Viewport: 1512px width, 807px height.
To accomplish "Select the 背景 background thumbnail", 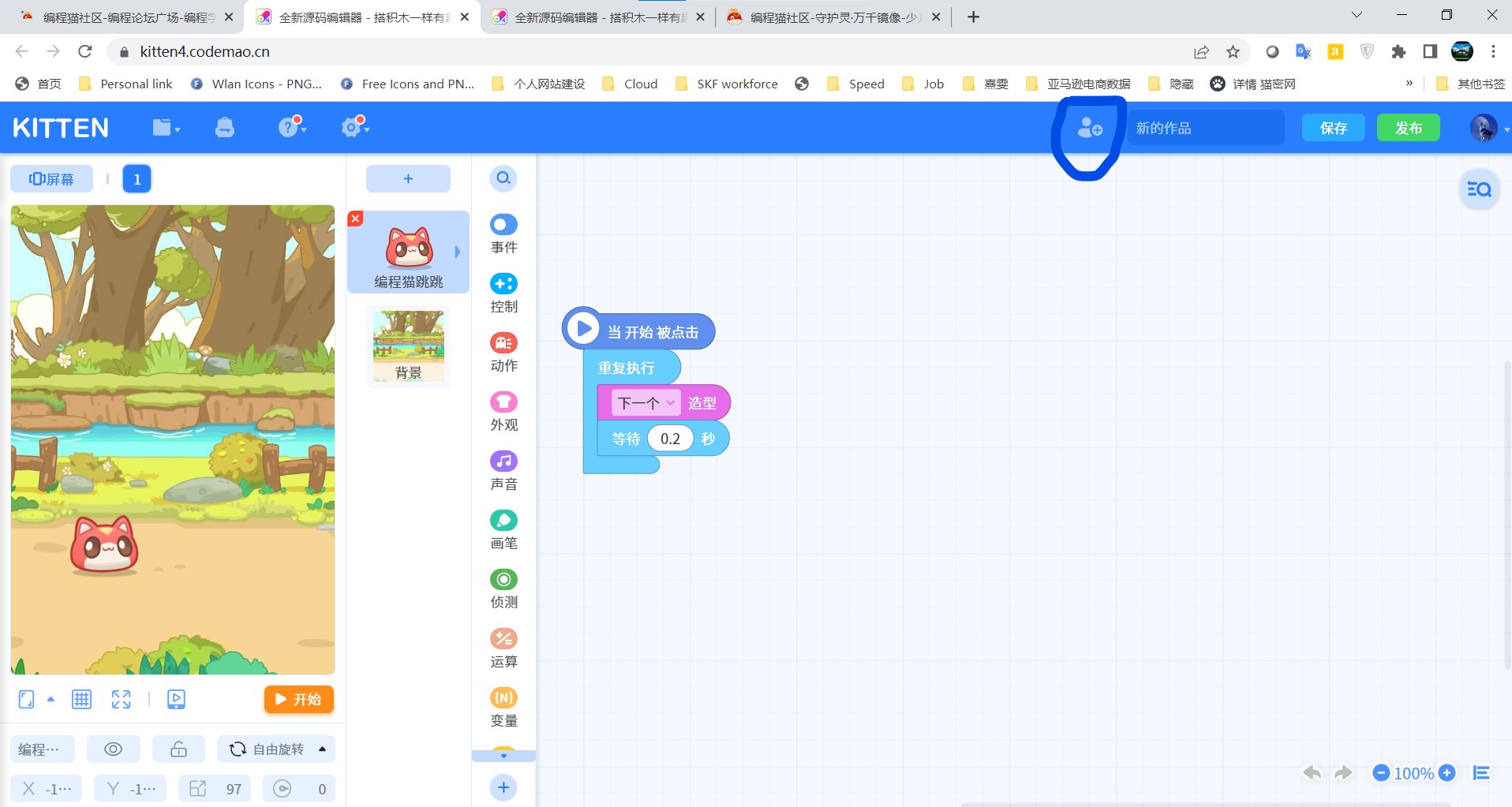I will click(409, 346).
